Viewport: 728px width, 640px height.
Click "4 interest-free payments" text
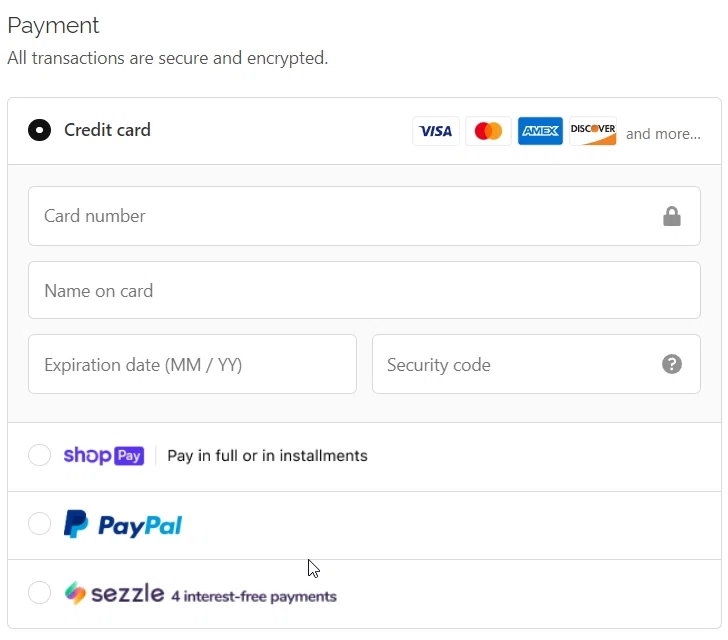point(253,597)
